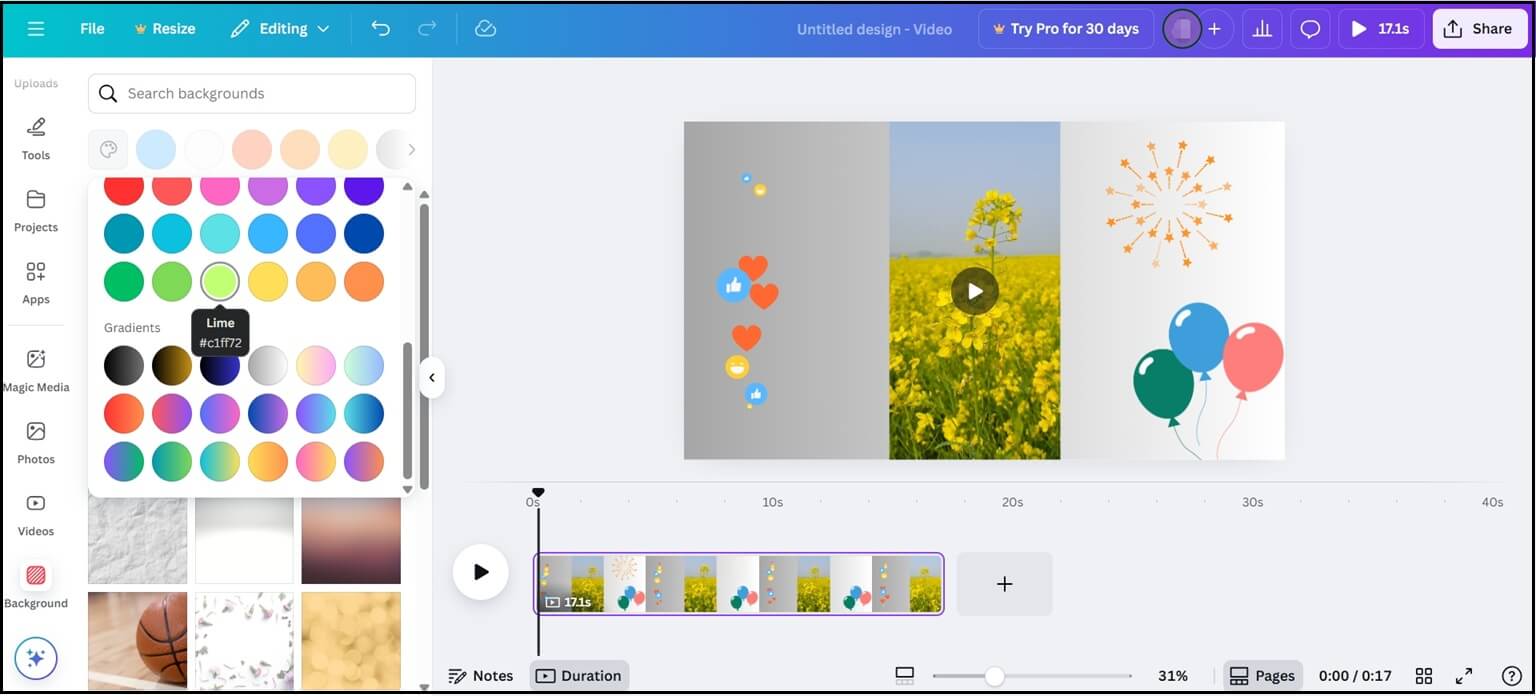Open the Projects sidebar tab

[x=36, y=211]
